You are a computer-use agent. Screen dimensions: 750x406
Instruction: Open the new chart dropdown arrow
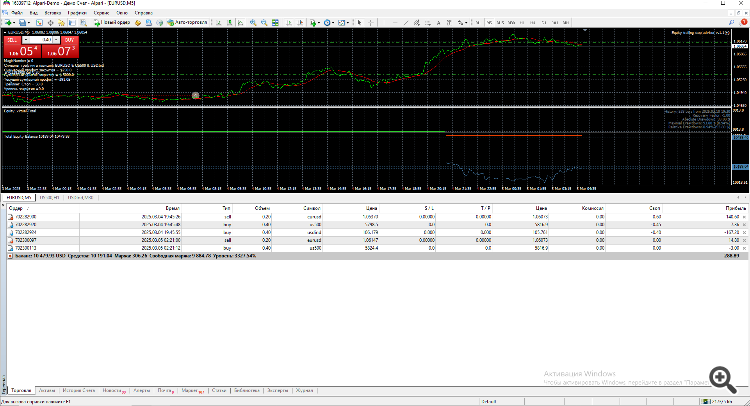click(x=16, y=22)
